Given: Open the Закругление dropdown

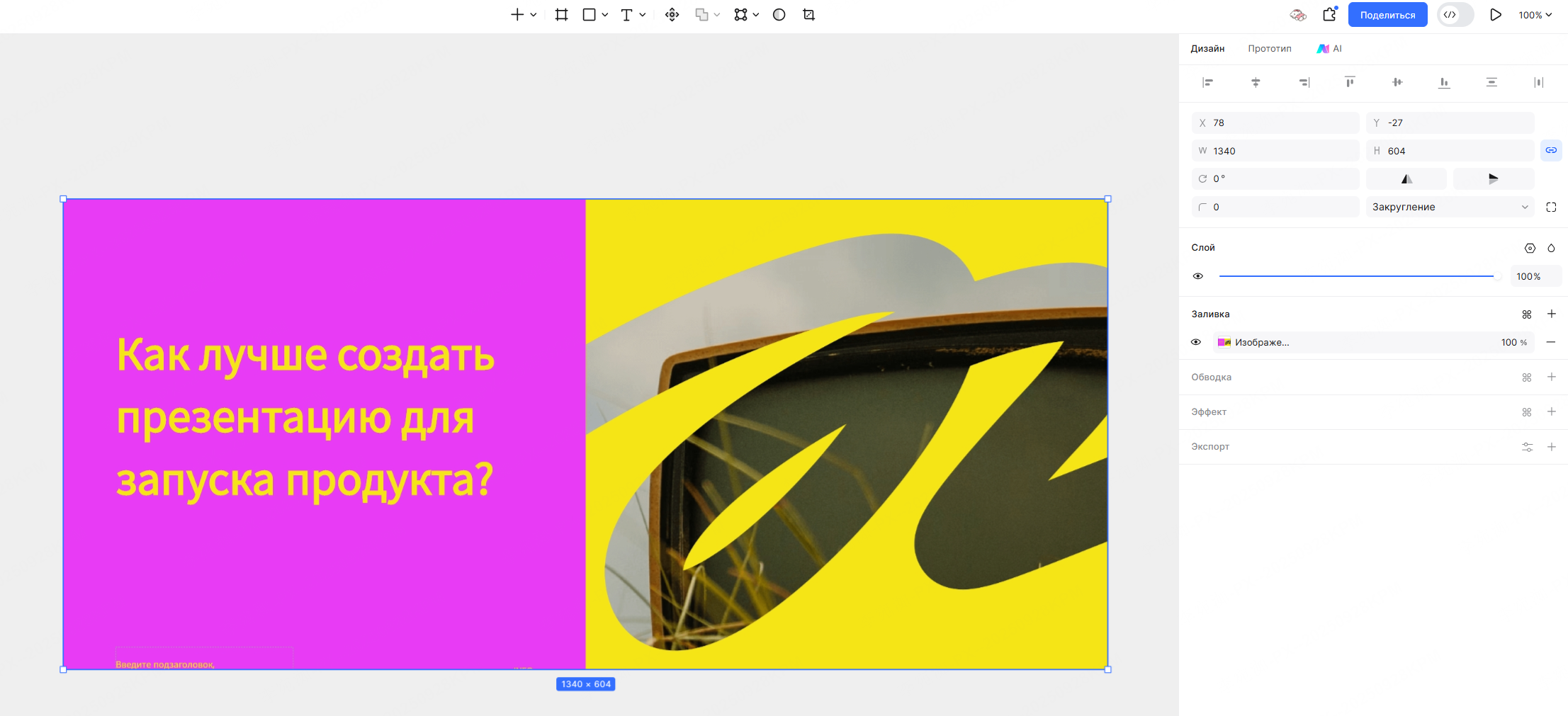Looking at the screenshot, I should 1450,207.
